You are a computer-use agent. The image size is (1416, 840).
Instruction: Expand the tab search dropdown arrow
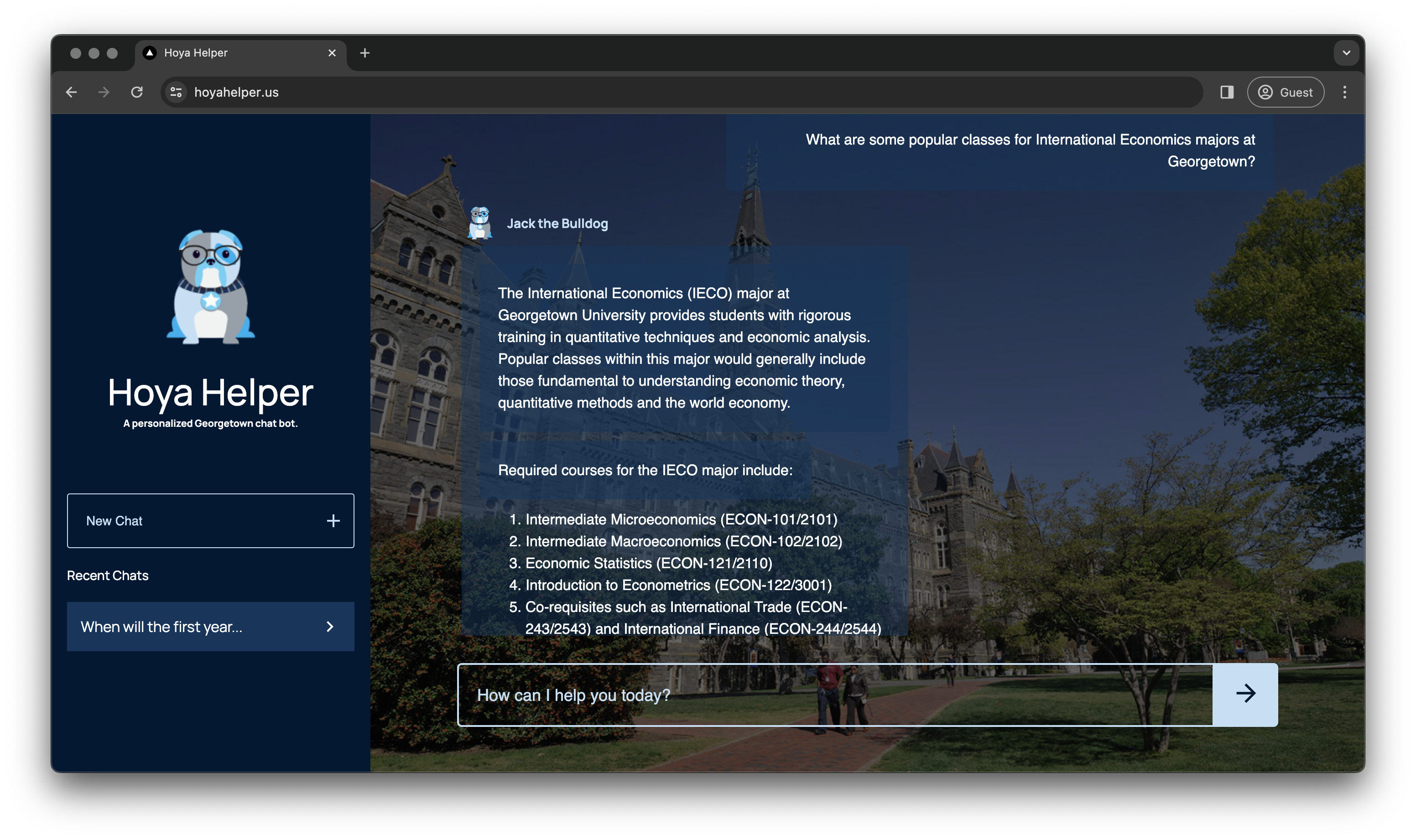[1346, 52]
